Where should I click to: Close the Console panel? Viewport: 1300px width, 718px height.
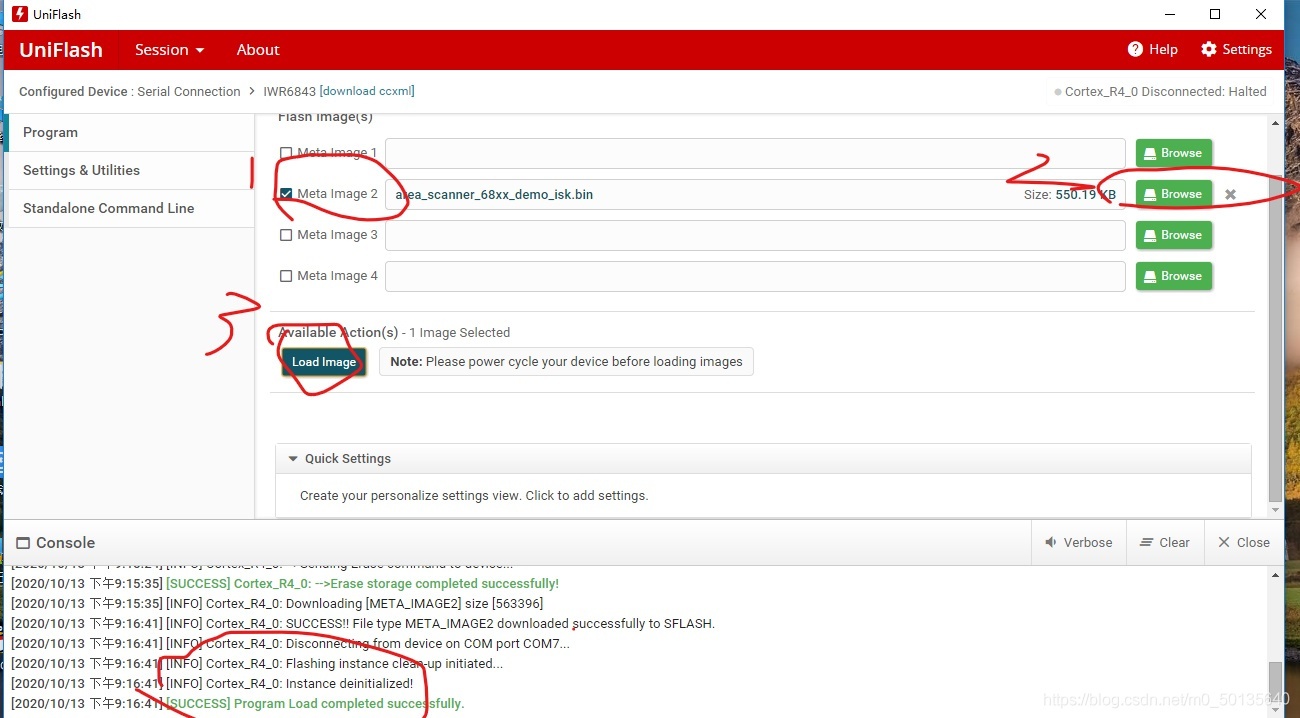point(1243,542)
